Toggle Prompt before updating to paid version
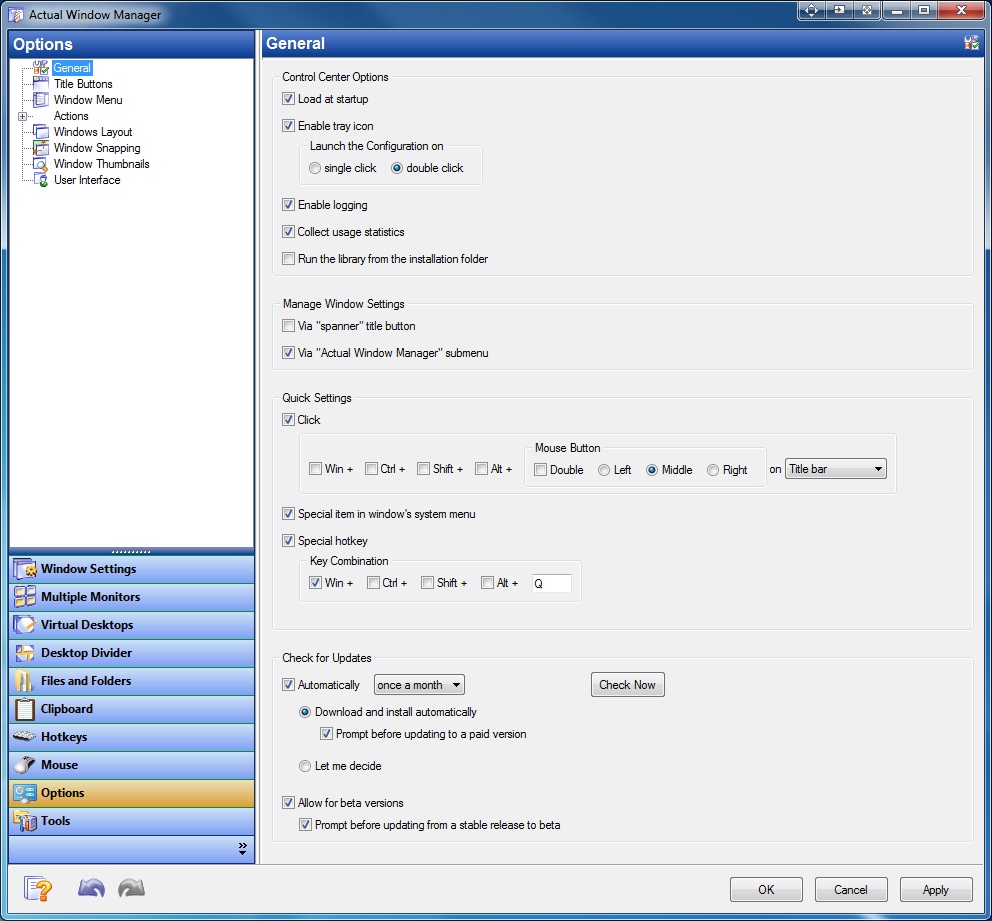992x921 pixels. (x=326, y=734)
